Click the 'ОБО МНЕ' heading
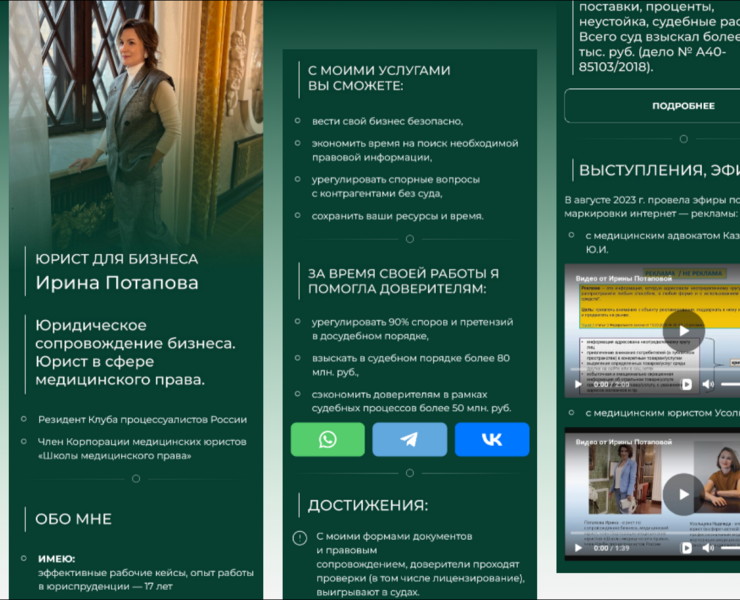The width and height of the screenshot is (740, 600). tap(74, 519)
